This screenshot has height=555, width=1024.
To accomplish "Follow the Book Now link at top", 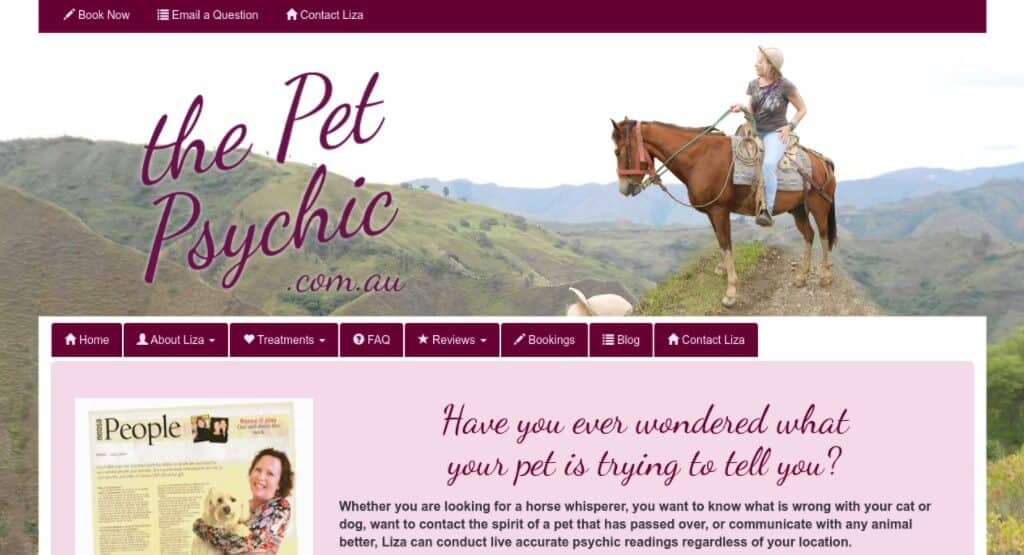I will (x=97, y=14).
